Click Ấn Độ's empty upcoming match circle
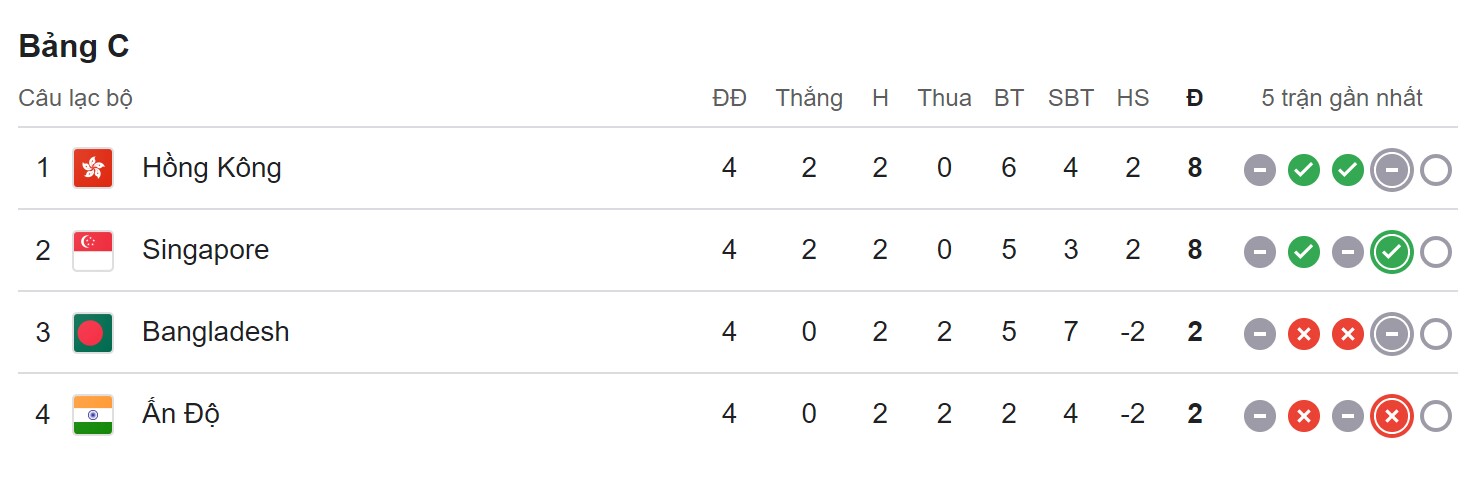 pyautogui.click(x=1435, y=416)
